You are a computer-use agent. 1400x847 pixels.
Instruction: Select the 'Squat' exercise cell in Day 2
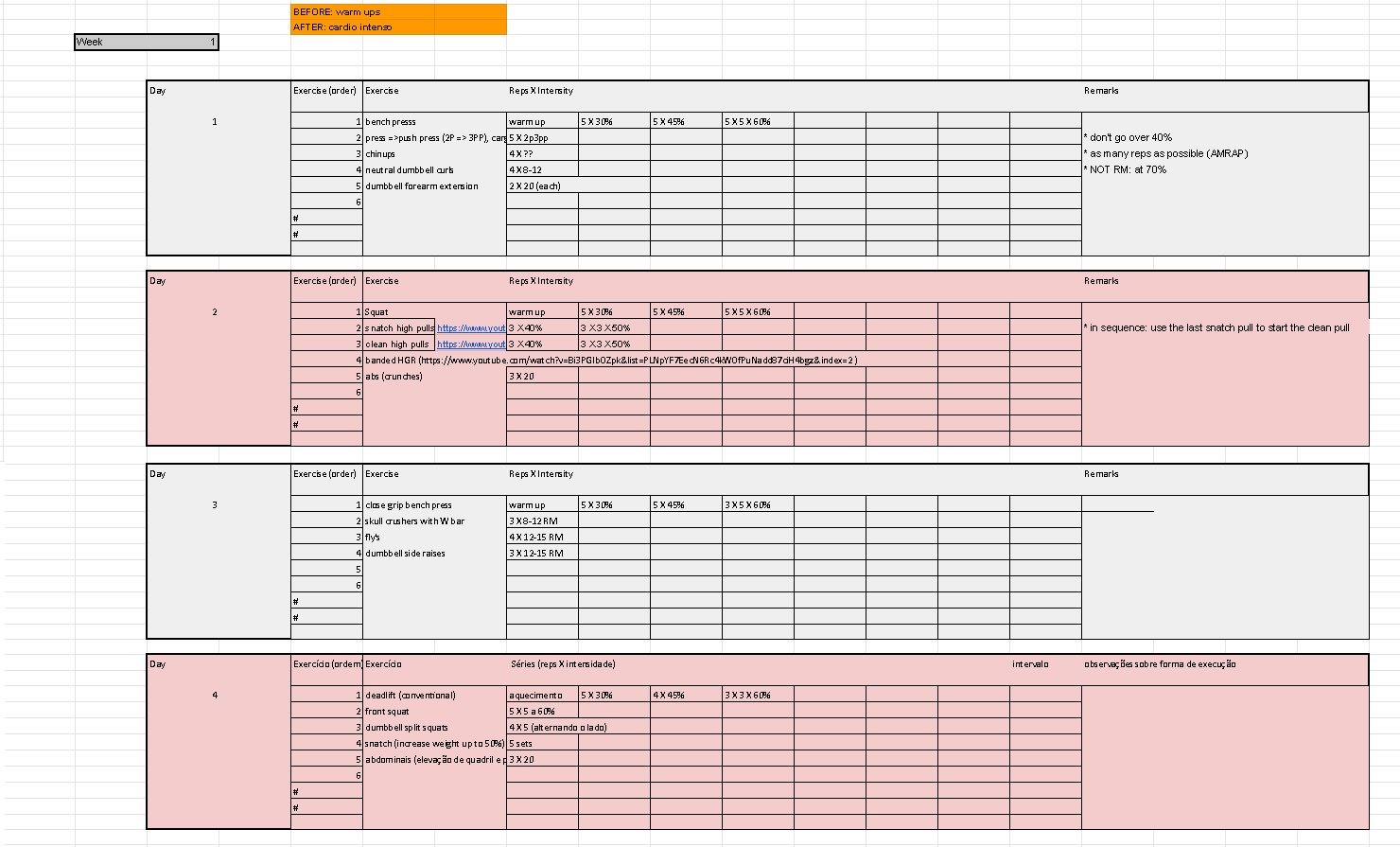[x=434, y=311]
